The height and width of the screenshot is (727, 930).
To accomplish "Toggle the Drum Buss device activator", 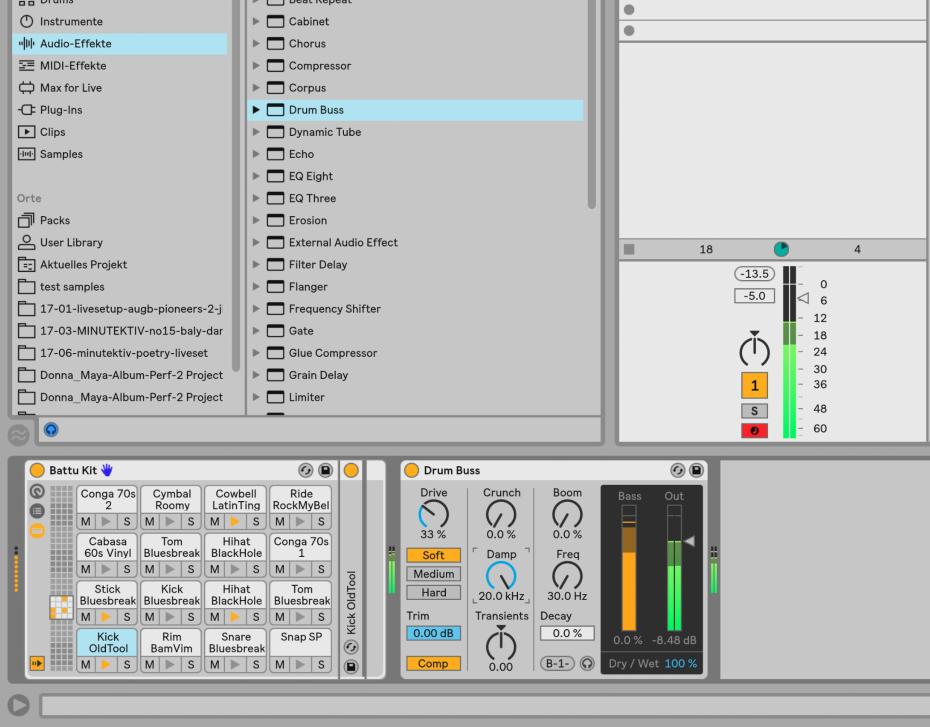I will click(x=412, y=470).
